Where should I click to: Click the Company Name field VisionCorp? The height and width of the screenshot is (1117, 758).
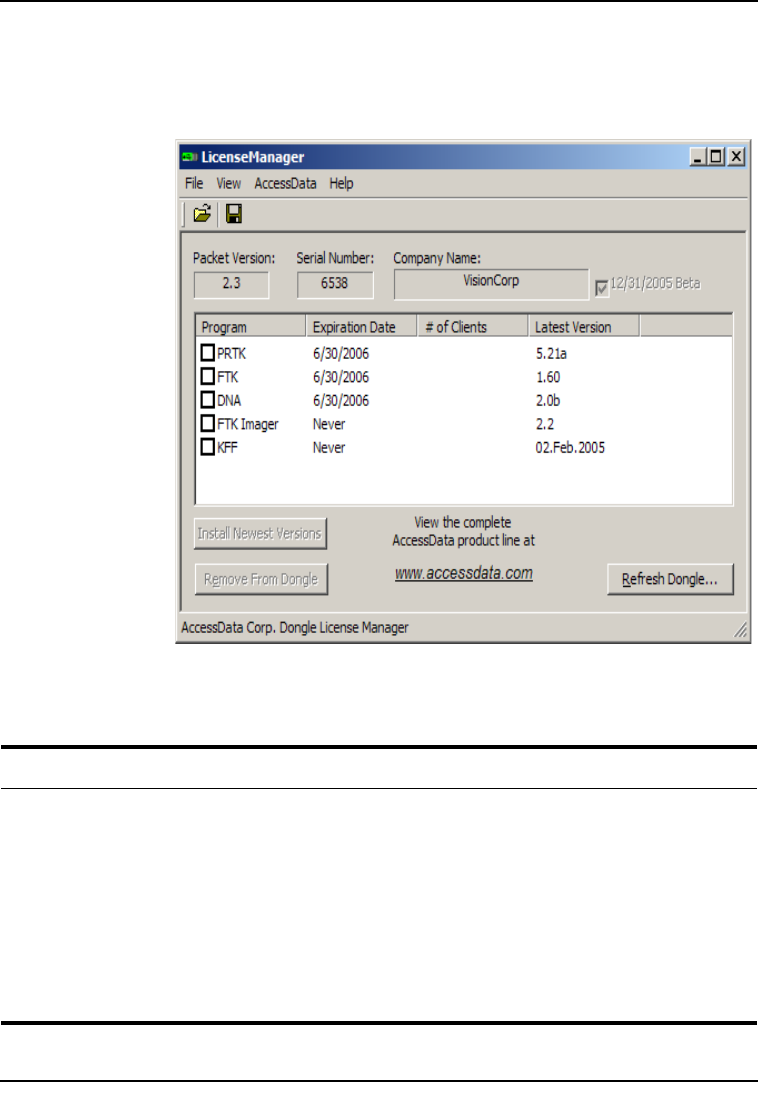point(492,284)
